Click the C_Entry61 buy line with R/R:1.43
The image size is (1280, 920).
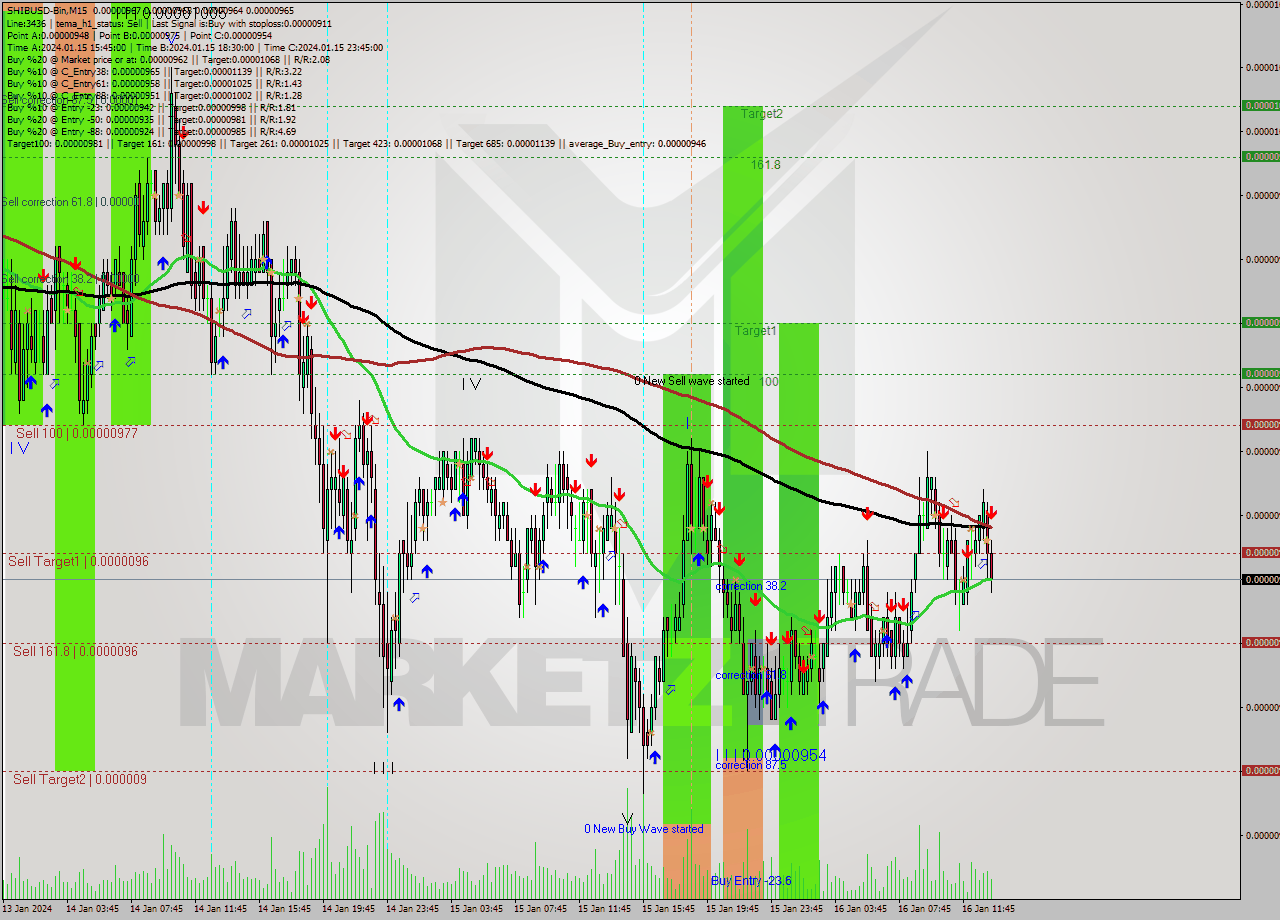(154, 83)
